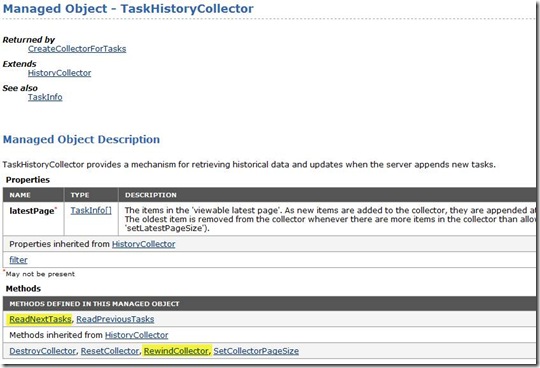This screenshot has width=540, height=368.
Task: Open the highlighted RewindCollector link
Action: pyautogui.click(x=176, y=351)
